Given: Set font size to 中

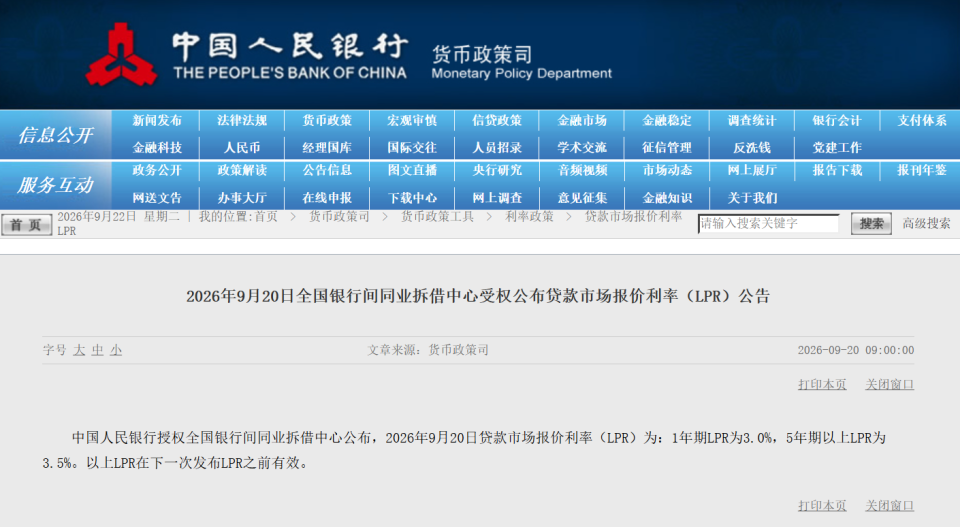Looking at the screenshot, I should click(x=97, y=350).
